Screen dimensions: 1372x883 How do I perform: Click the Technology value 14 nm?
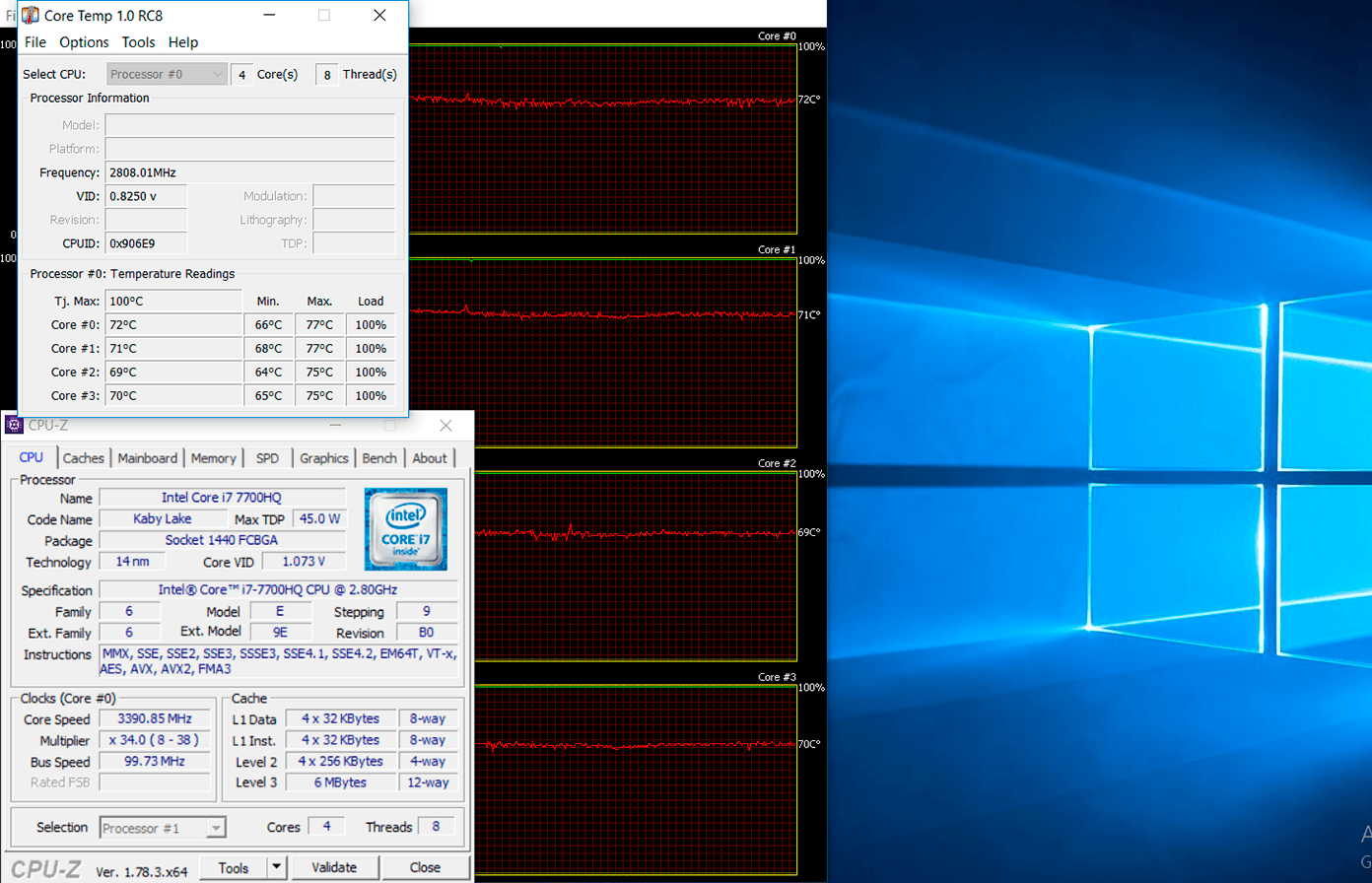coord(132,562)
